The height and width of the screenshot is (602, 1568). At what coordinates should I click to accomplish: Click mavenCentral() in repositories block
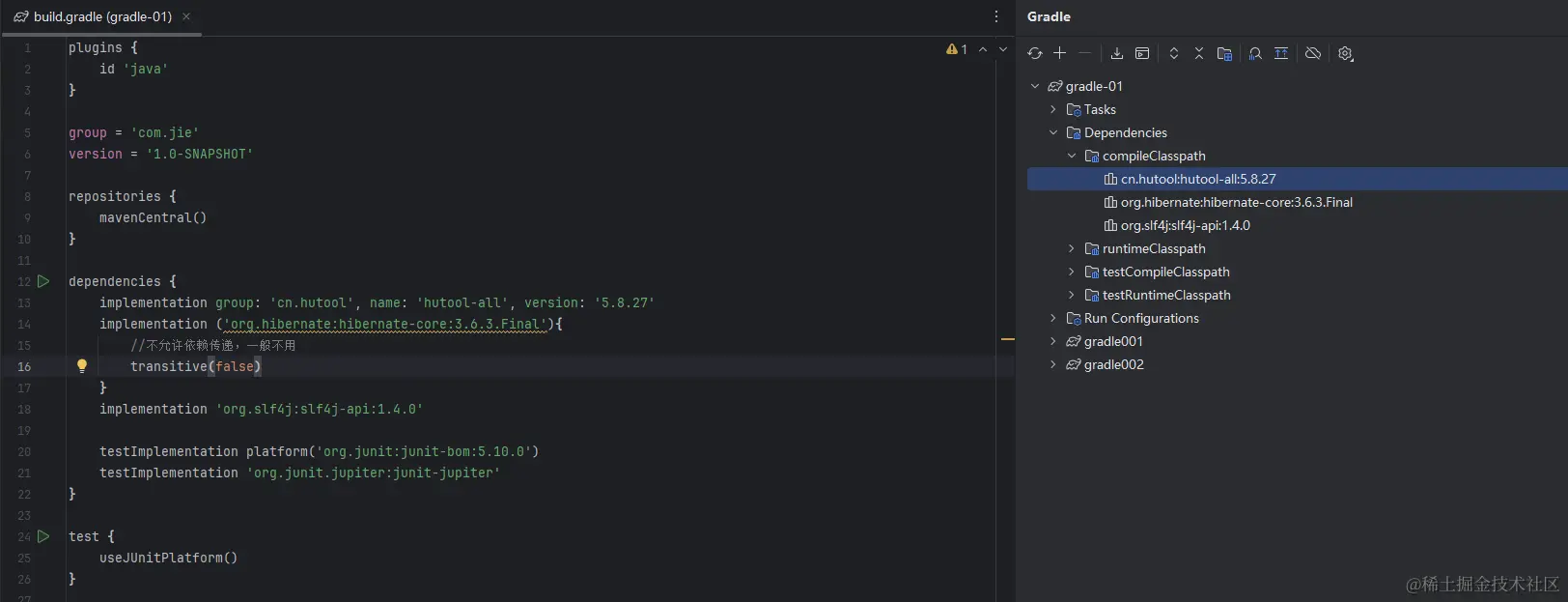tap(154, 217)
